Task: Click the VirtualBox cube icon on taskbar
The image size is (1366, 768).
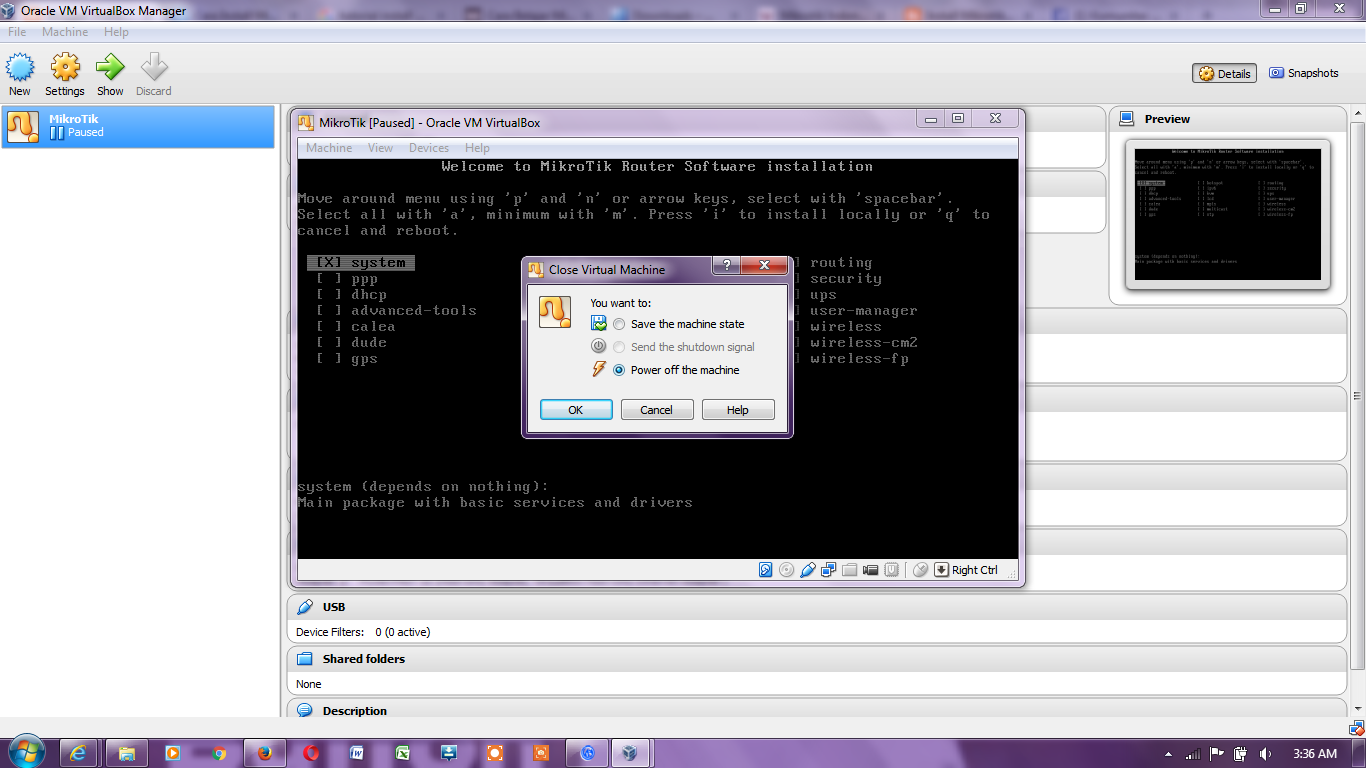Action: (x=629, y=753)
